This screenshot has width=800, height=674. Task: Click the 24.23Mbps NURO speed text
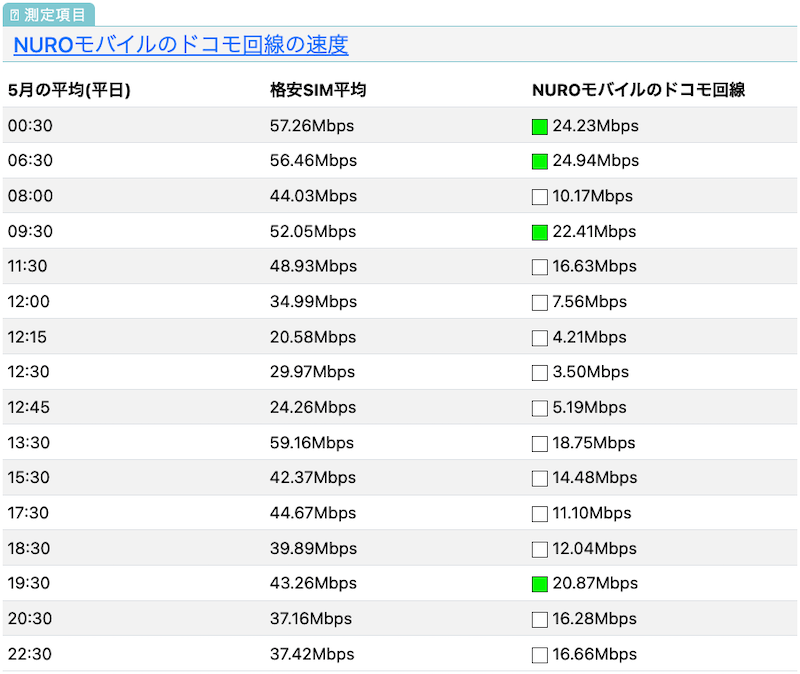(x=595, y=126)
